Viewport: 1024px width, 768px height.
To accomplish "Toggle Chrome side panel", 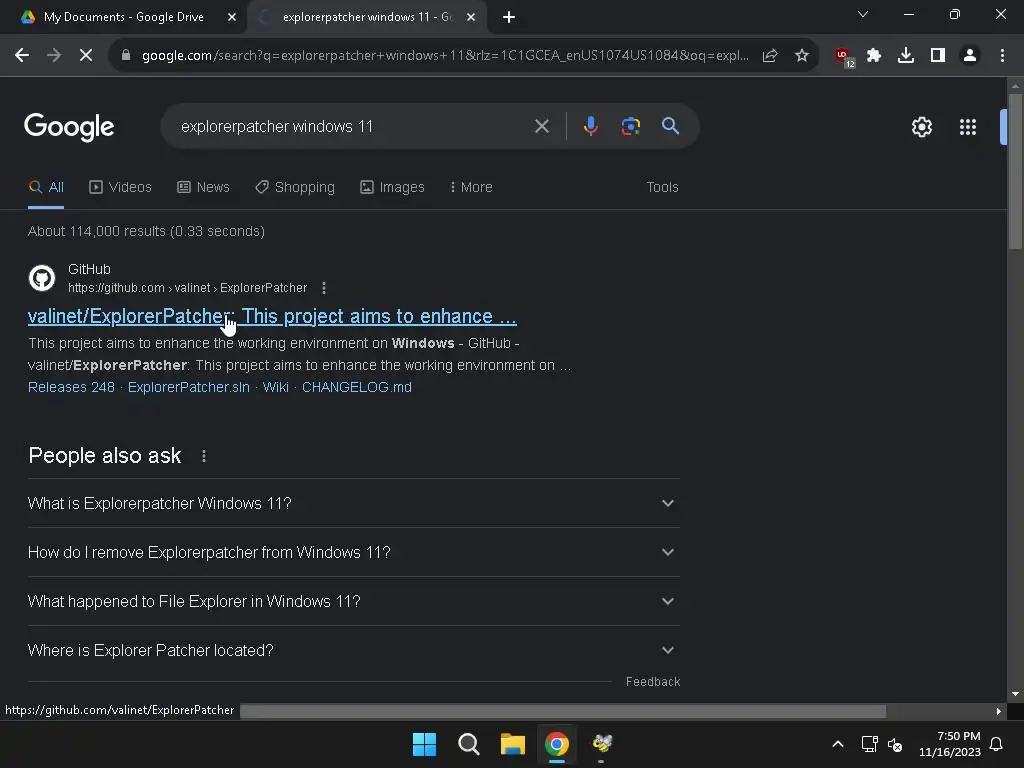I will tap(938, 56).
